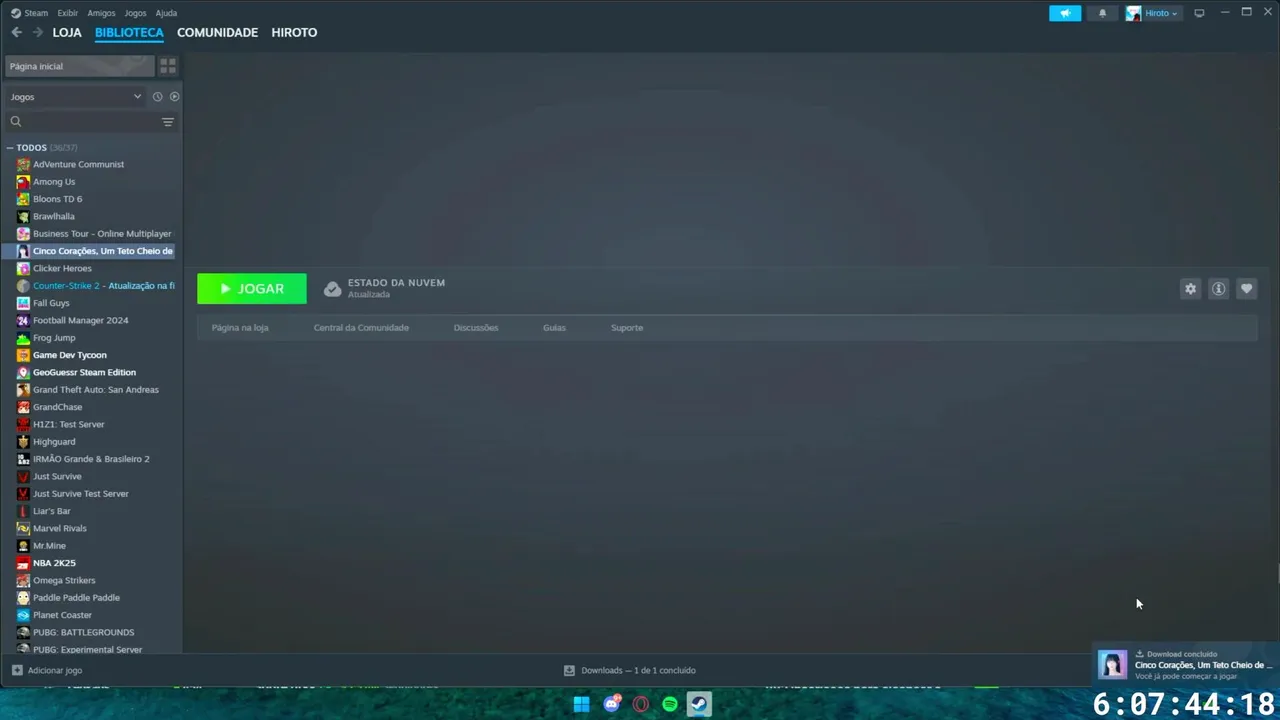The width and height of the screenshot is (1280, 720).
Task: Toggle ready-to-play filter icon
Action: [174, 97]
